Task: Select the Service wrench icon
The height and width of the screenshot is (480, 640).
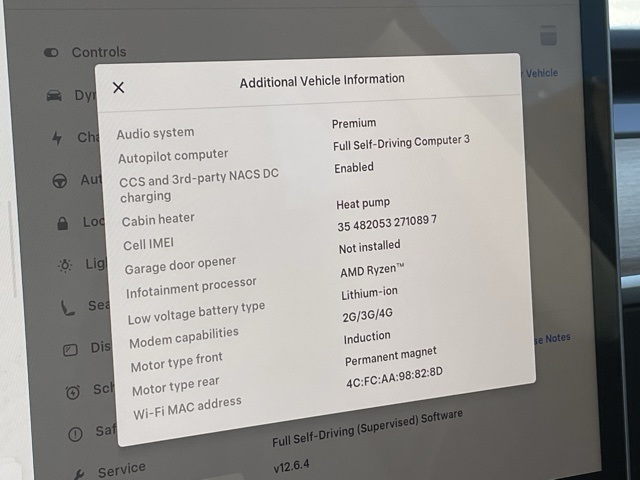Action: point(79,474)
